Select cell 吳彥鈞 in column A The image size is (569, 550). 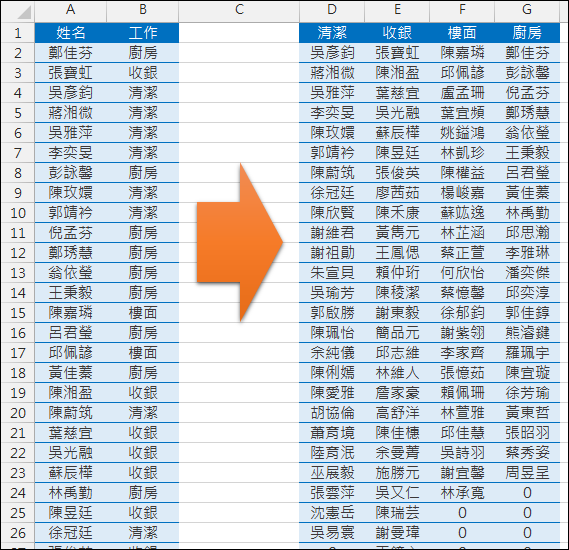tap(71, 93)
